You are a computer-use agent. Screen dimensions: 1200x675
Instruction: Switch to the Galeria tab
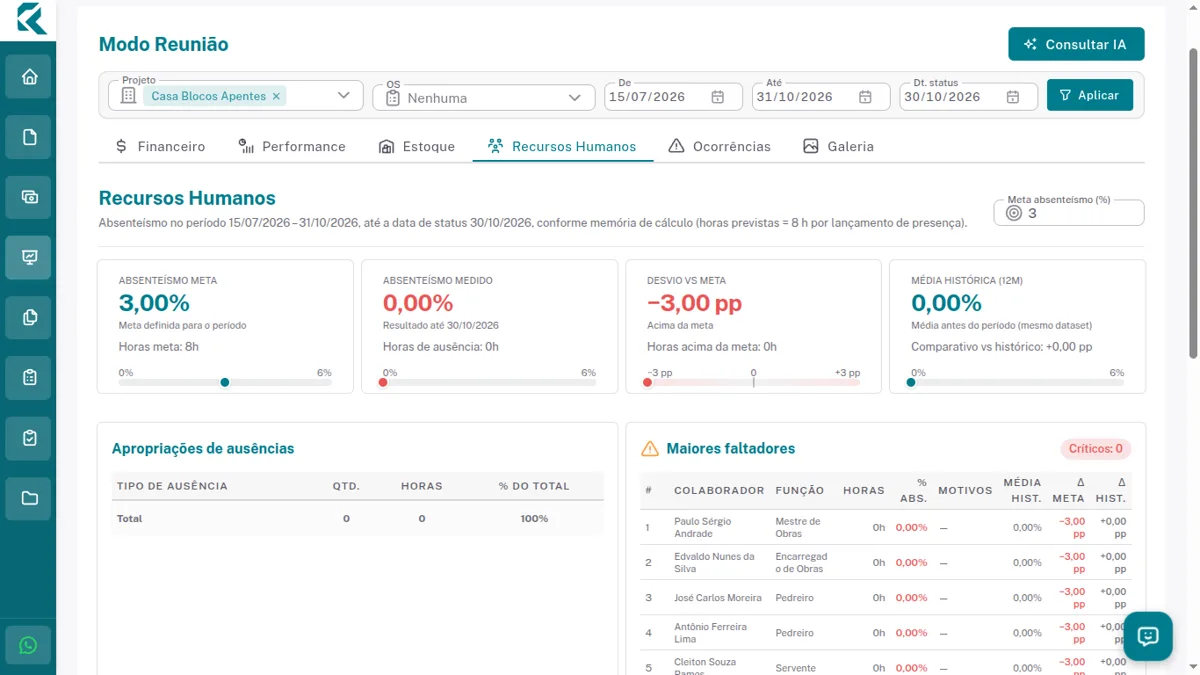(x=838, y=146)
